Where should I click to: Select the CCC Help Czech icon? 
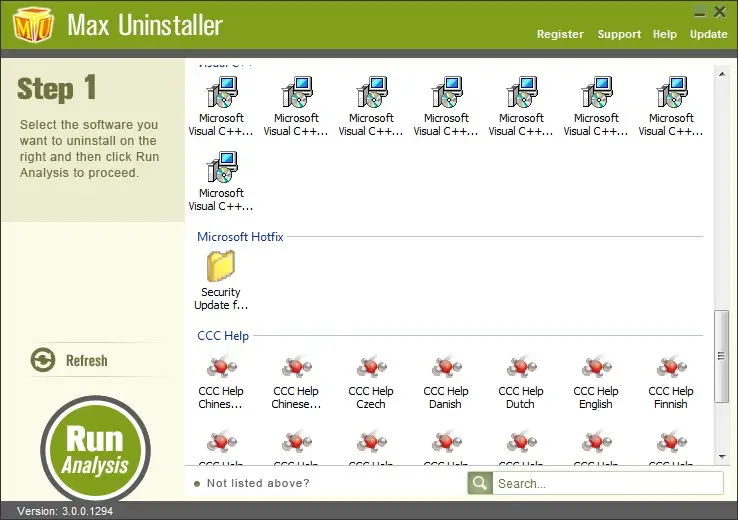tap(371, 368)
